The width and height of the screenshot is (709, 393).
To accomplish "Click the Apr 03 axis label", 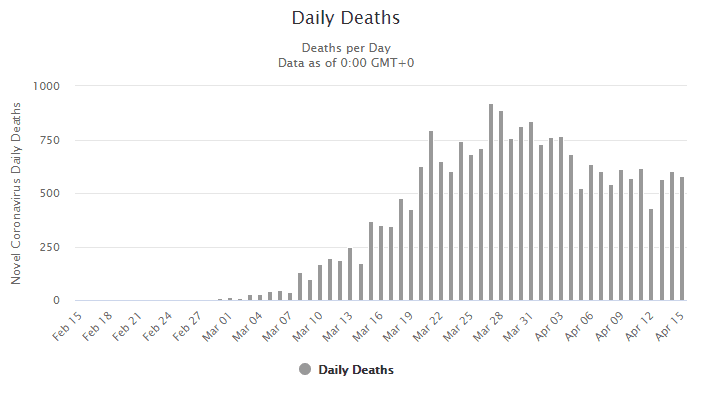I will [549, 327].
